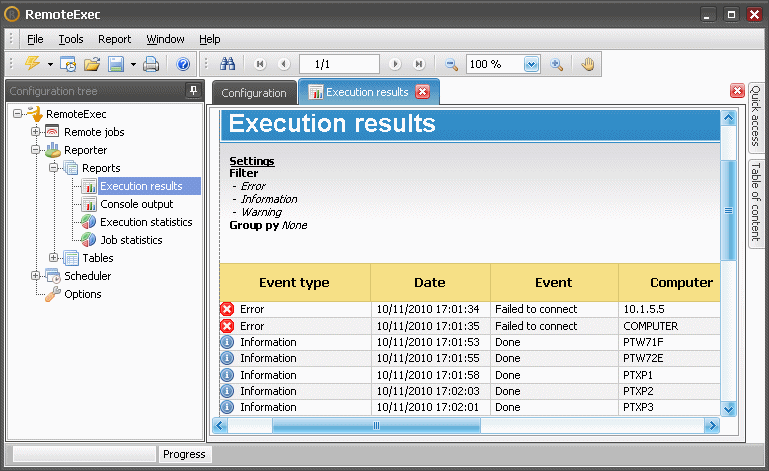Open the execute icon's dropdown arrow

50,64
